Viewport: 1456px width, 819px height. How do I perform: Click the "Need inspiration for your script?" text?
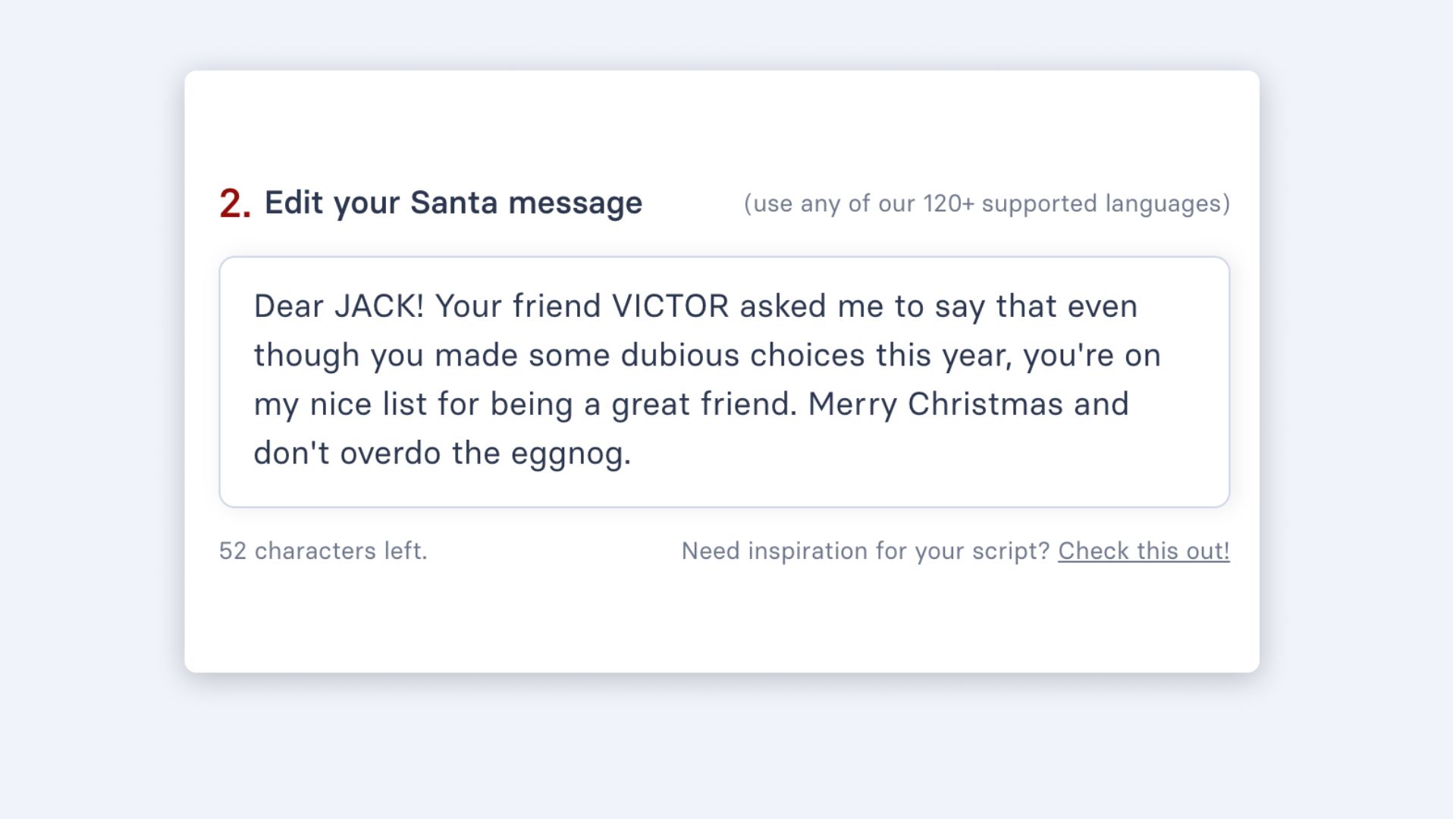[x=864, y=551]
